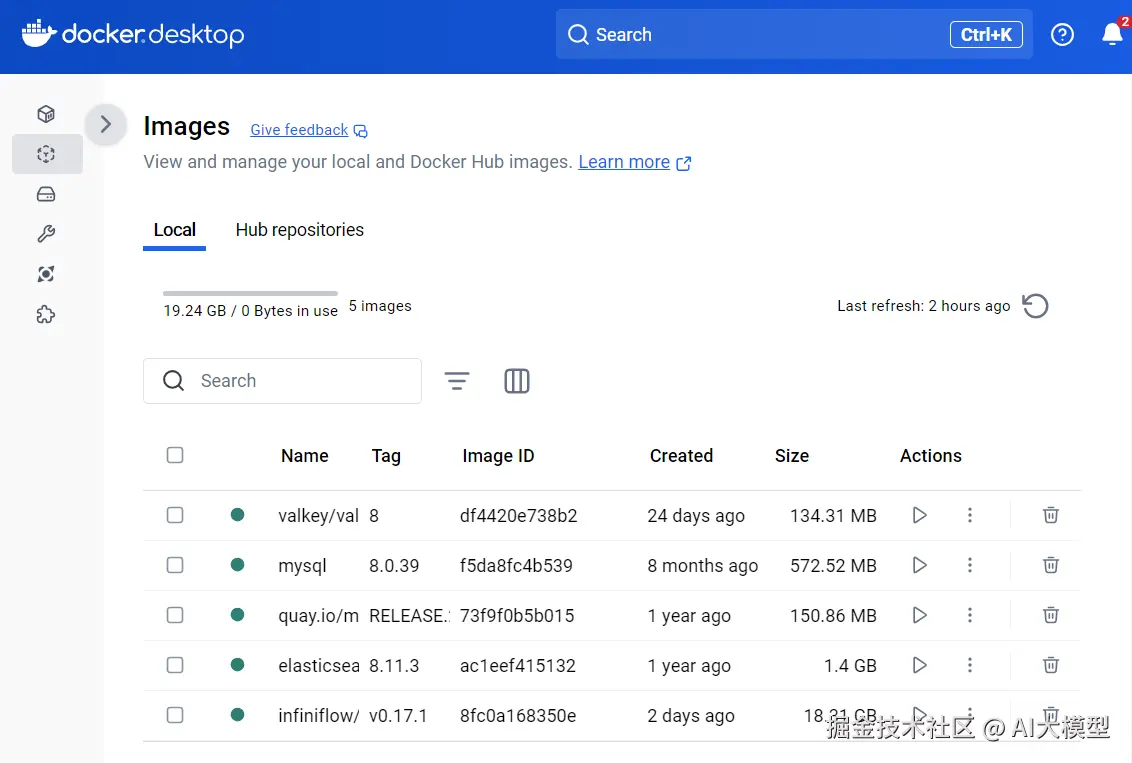This screenshot has height=763, width=1132.
Task: Sort by the Name column header
Action: coord(305,455)
